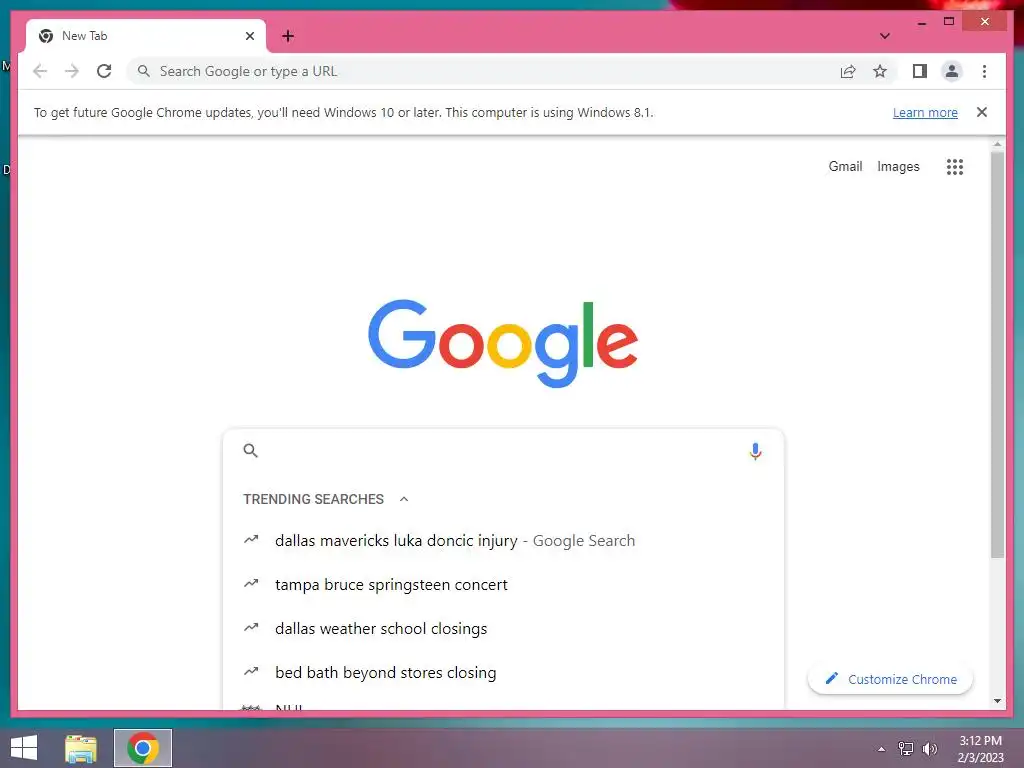Open the tab search dropdown arrow
This screenshot has width=1024, height=768.
pyautogui.click(x=884, y=36)
